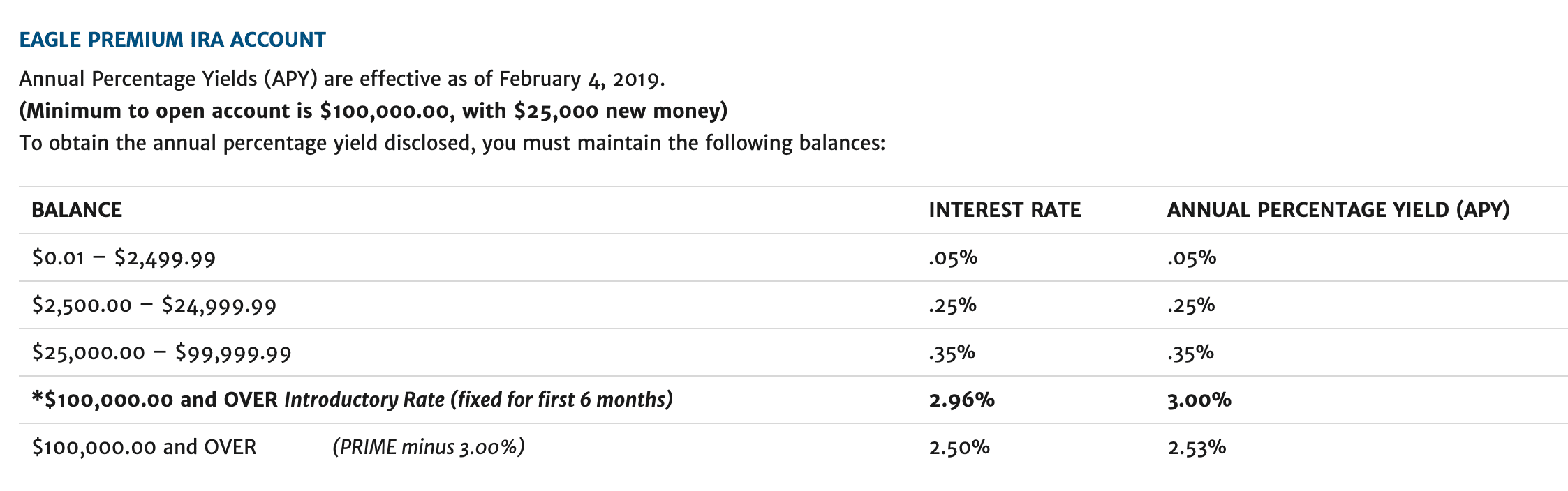This screenshot has height=491, width=1568.
Task: Select the Introductory Rate $100,000.00 and OVER row
Action: point(793,400)
